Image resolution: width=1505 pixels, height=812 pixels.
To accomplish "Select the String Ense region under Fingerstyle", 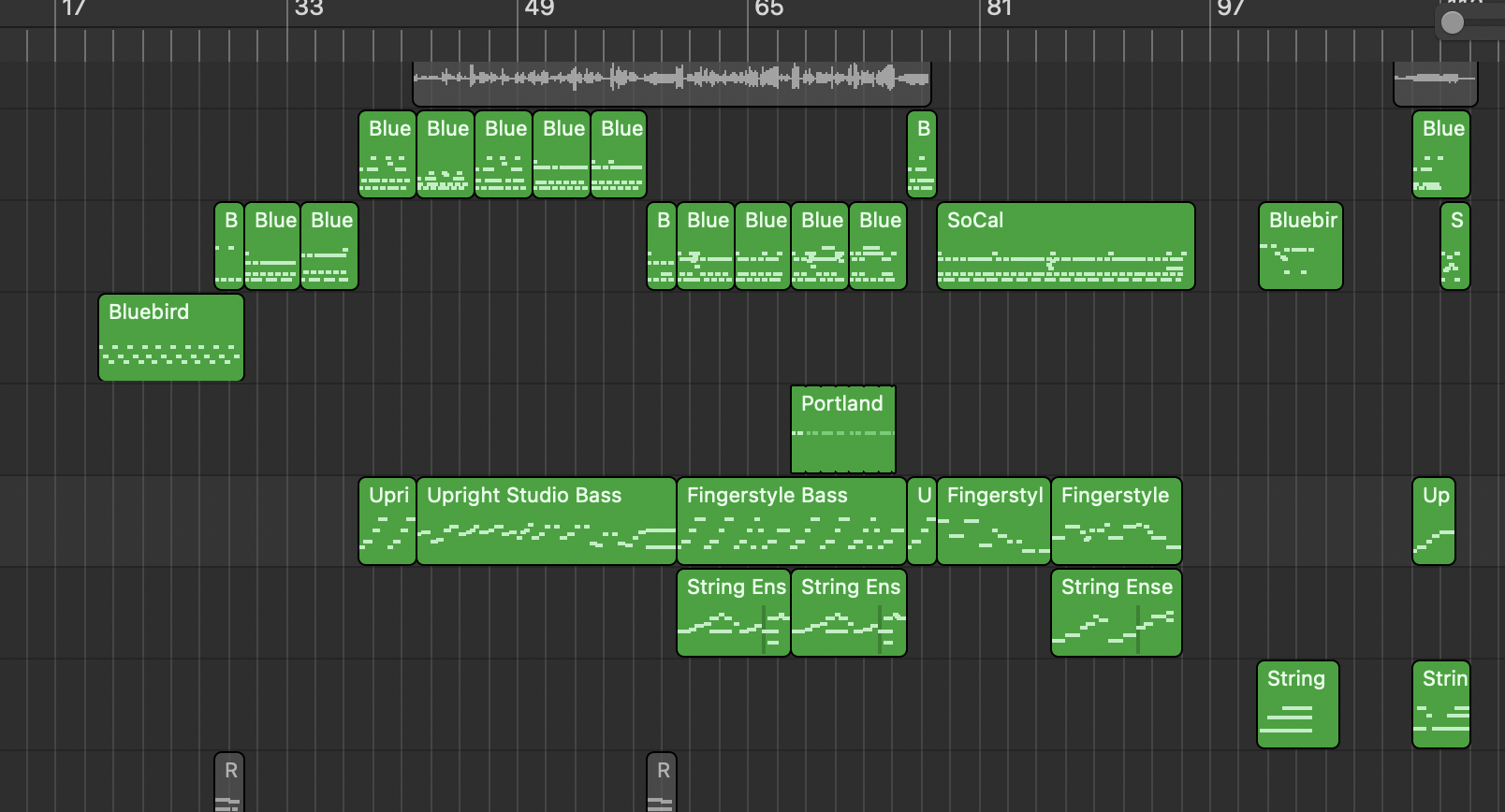I will coord(1116,614).
